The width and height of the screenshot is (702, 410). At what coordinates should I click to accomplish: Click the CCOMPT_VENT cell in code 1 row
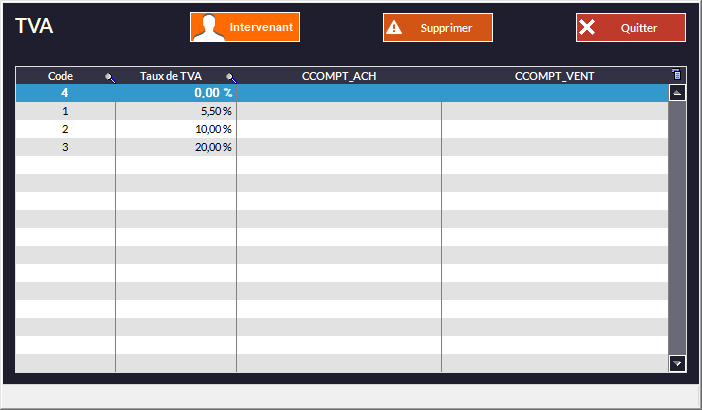point(555,111)
